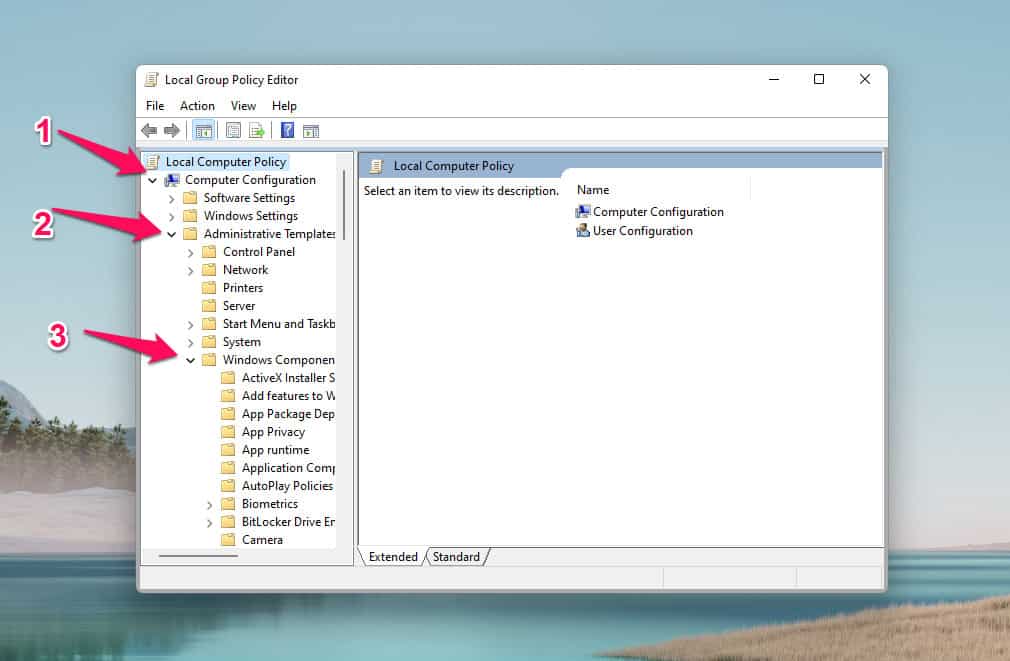
Task: Select the App Privacy folder
Action: 272,432
